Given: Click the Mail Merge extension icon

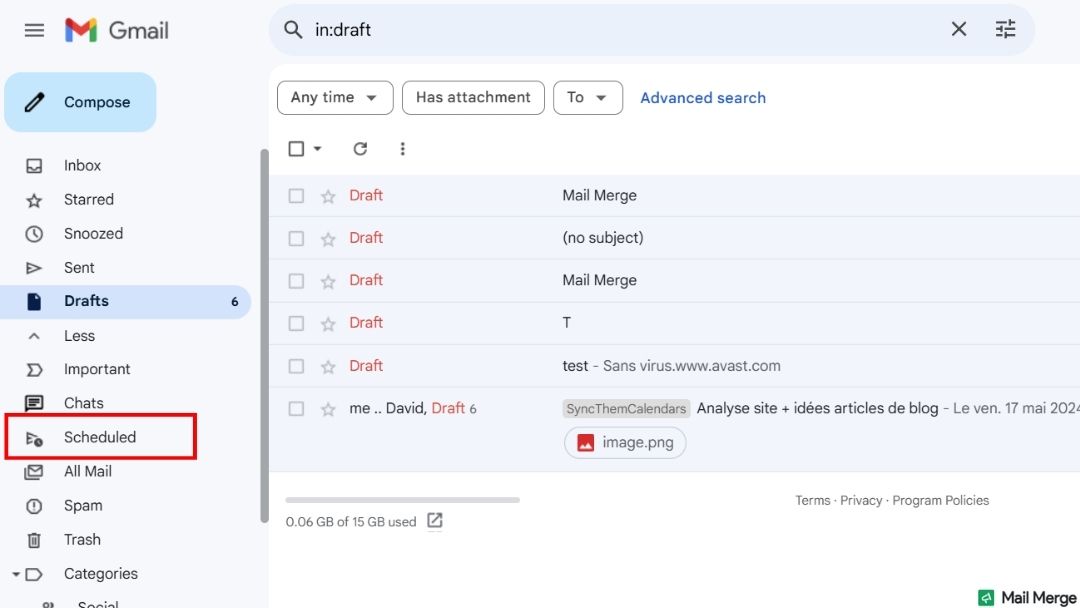Looking at the screenshot, I should pos(986,598).
